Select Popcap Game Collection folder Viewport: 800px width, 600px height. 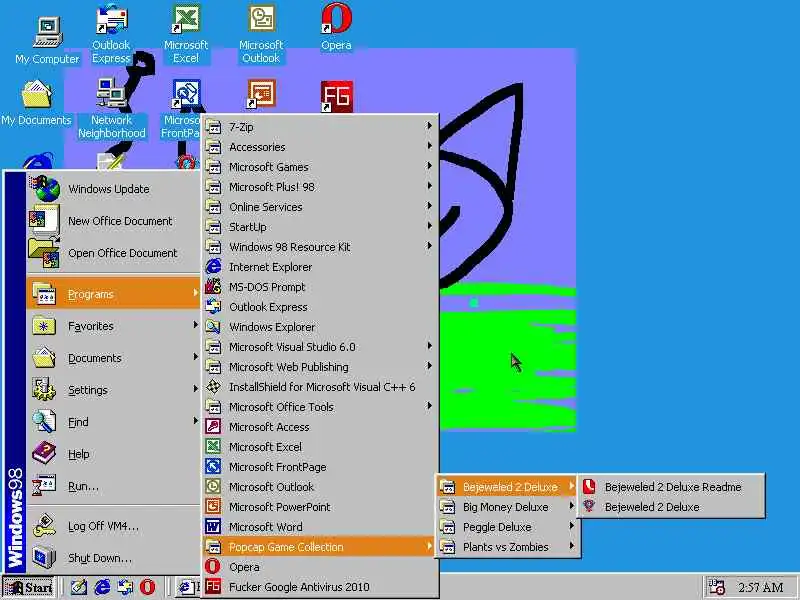pyautogui.click(x=319, y=547)
